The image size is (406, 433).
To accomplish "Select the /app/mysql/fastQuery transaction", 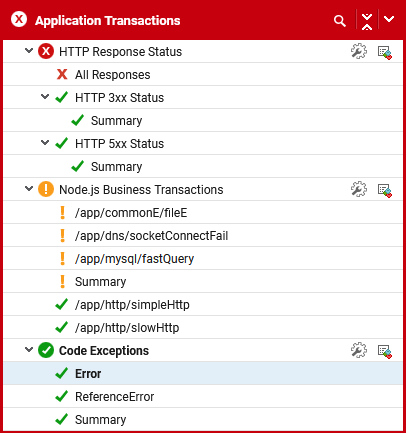I will click(x=203, y=259).
